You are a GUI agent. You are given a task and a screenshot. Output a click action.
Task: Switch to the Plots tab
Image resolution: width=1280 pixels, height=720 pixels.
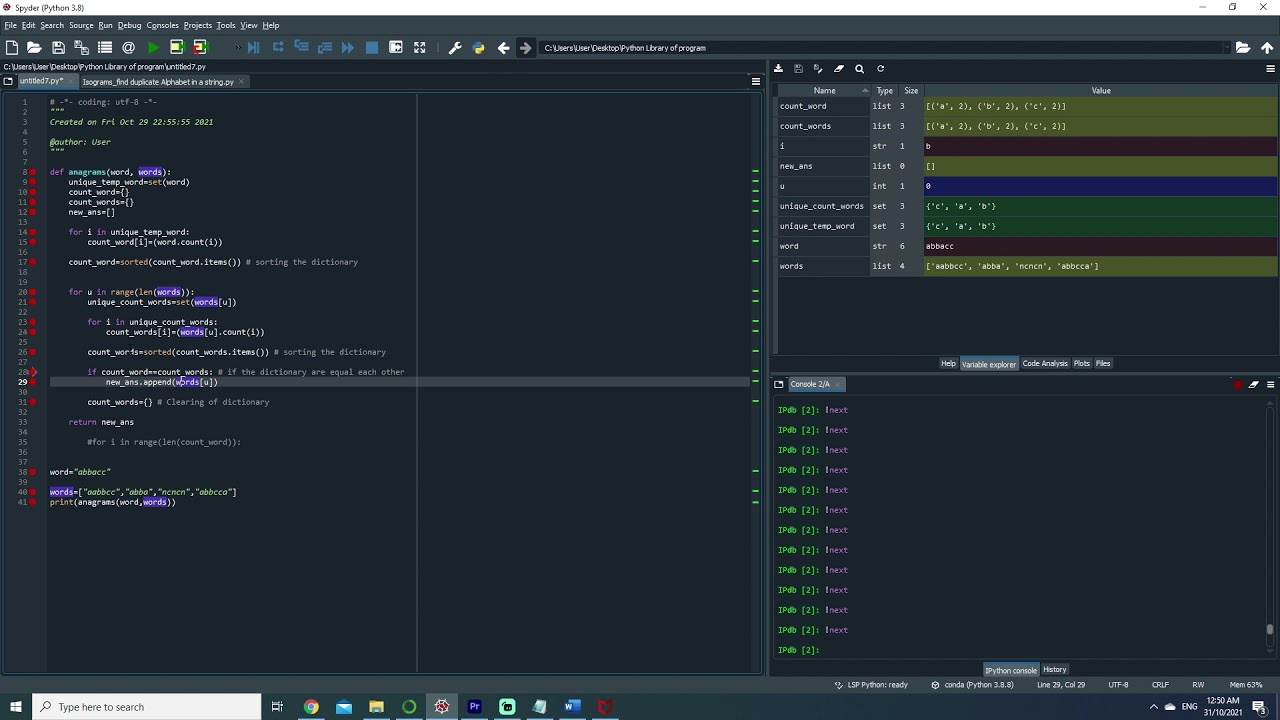1081,364
